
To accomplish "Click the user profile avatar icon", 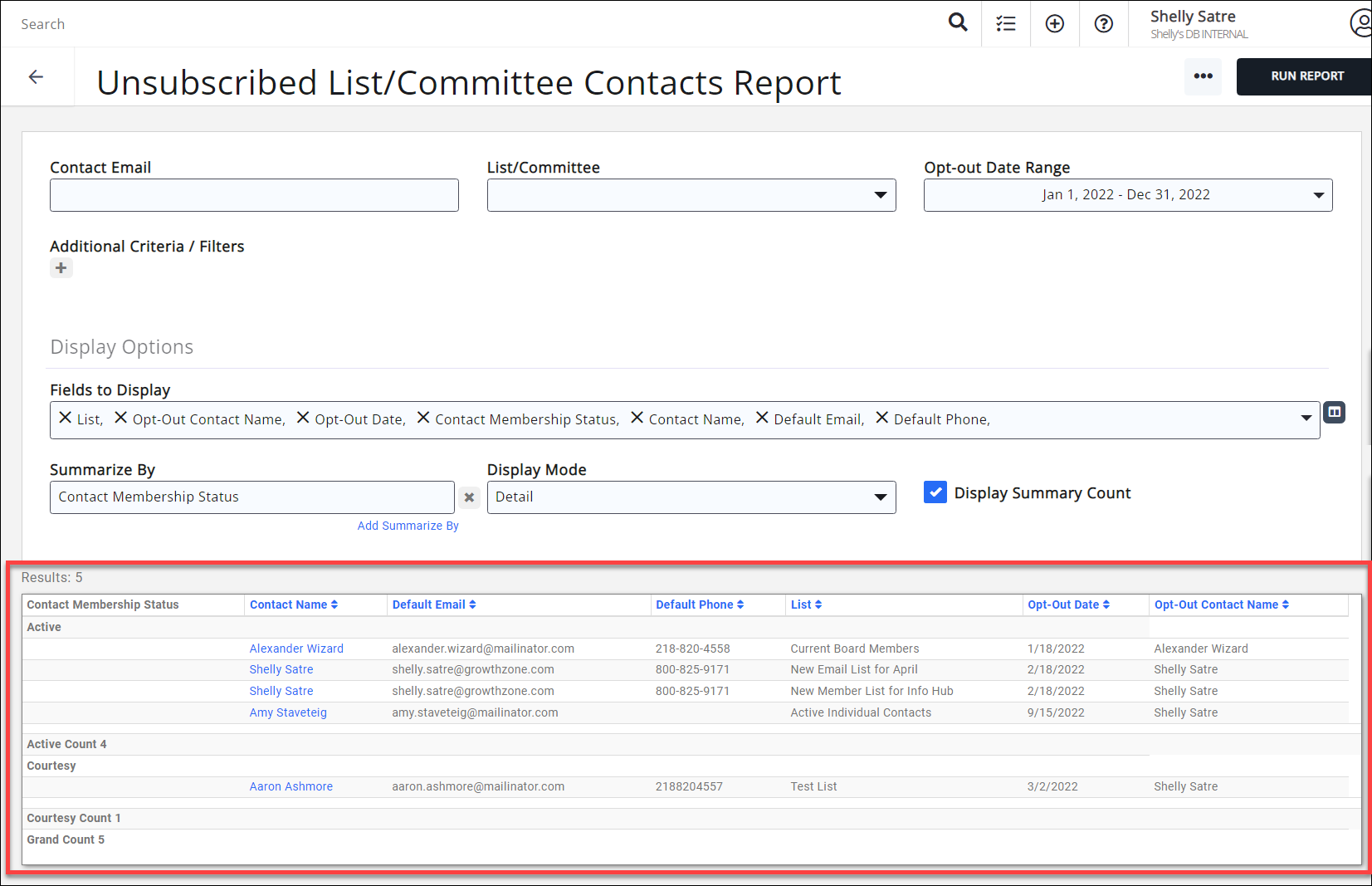I will click(x=1360, y=23).
